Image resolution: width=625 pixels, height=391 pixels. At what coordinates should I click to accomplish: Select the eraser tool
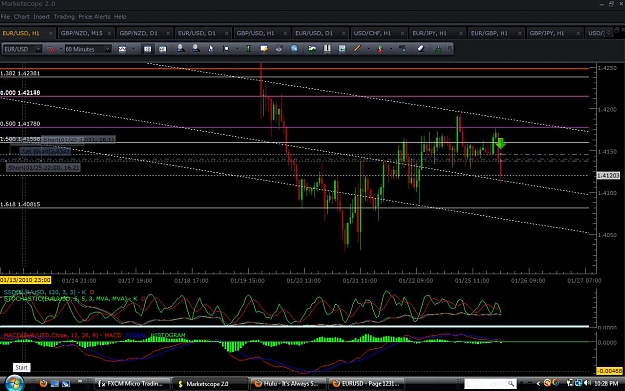tap(421, 49)
